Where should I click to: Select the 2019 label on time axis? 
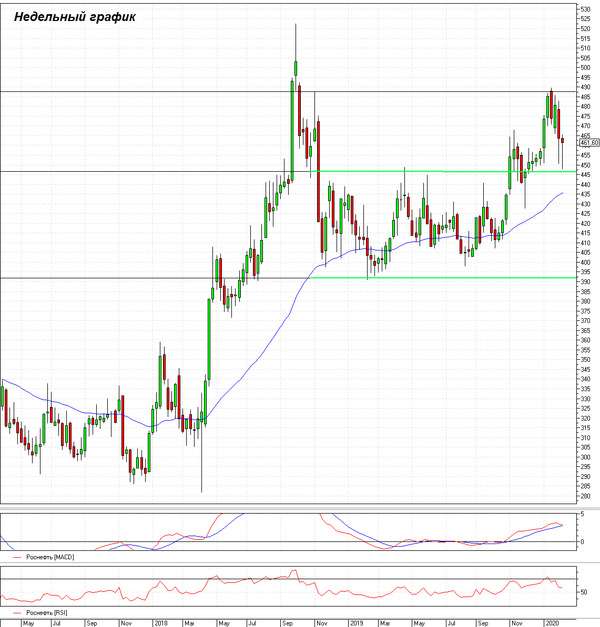pyautogui.click(x=356, y=623)
